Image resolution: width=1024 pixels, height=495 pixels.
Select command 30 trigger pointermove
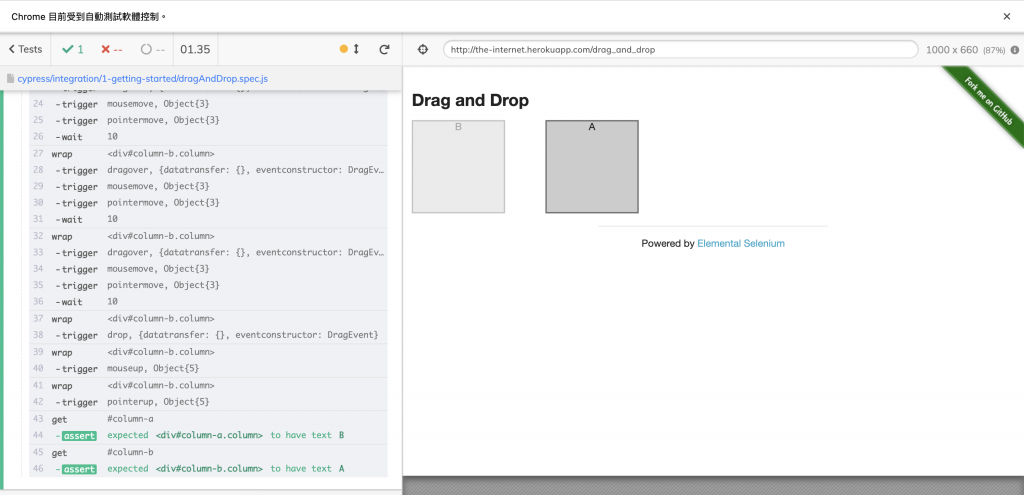pyautogui.click(x=208, y=202)
